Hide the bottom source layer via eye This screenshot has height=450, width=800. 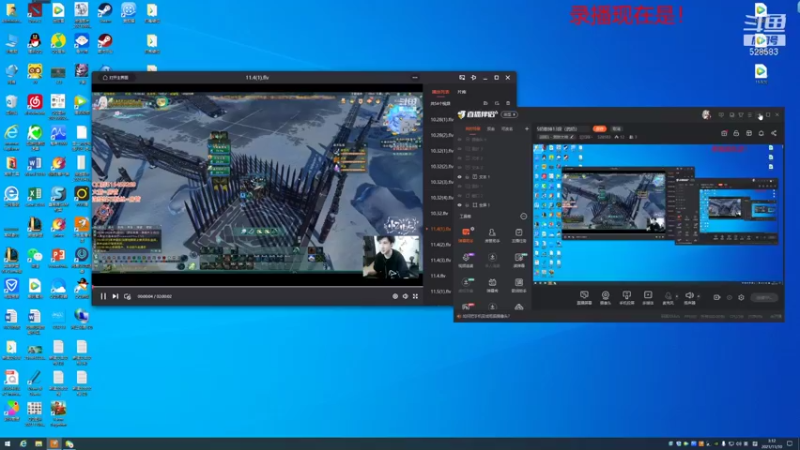(x=460, y=205)
